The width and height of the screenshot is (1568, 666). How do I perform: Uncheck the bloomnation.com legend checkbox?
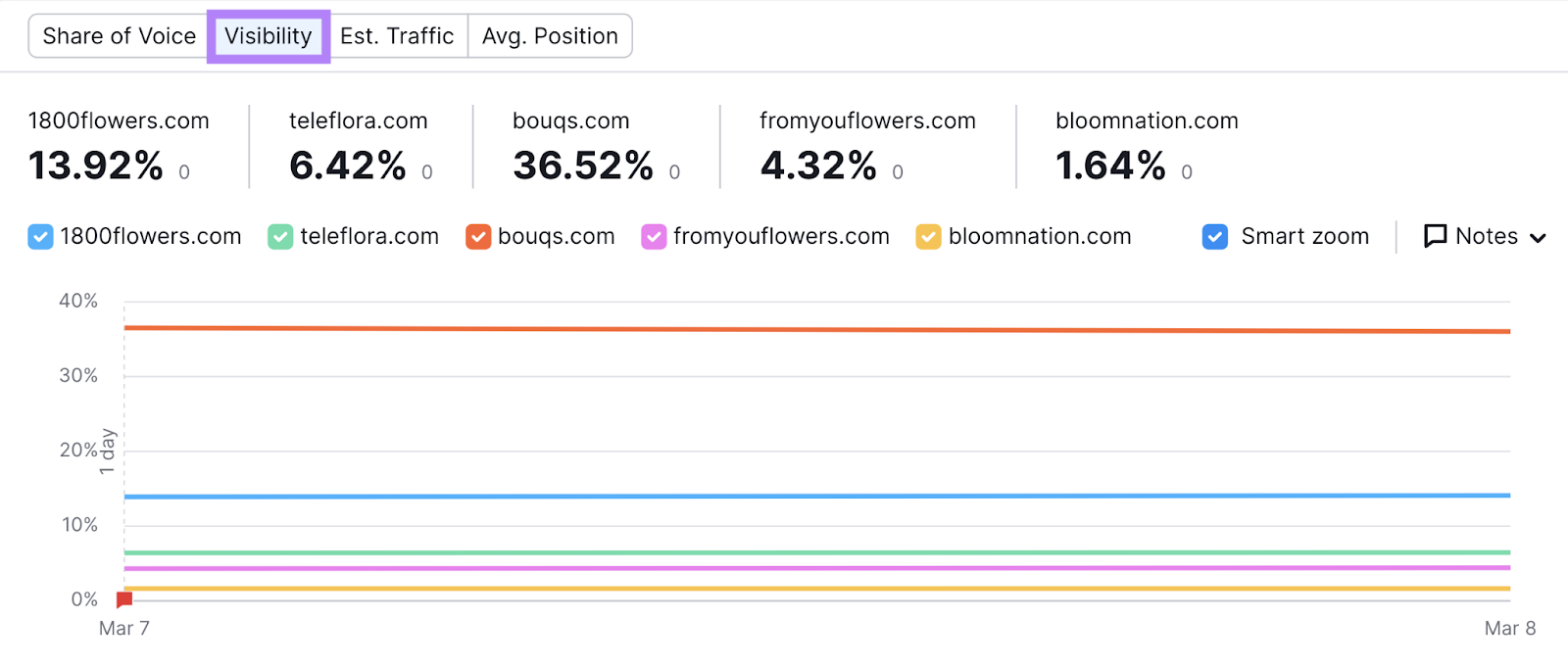pos(928,237)
